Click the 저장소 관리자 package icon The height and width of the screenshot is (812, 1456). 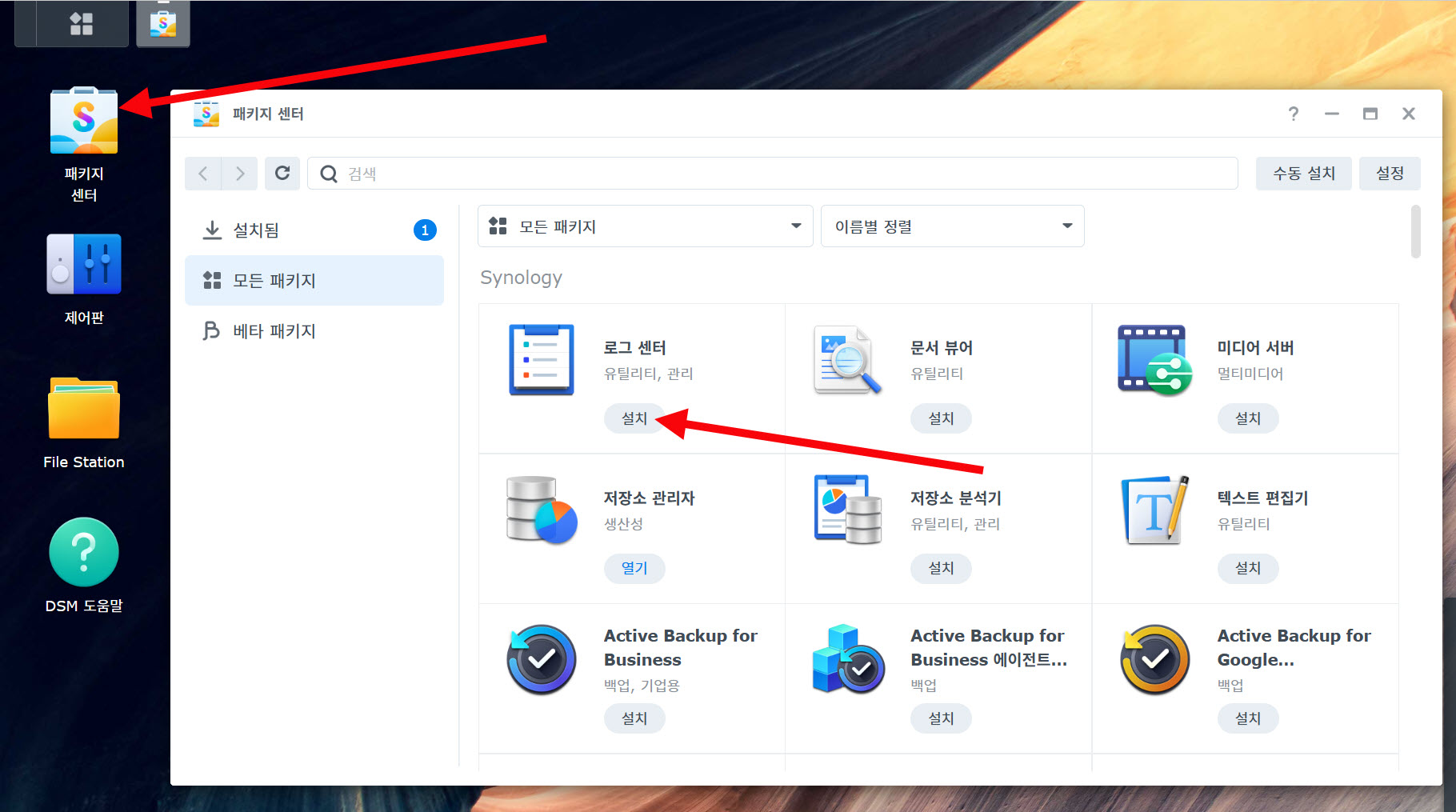pyautogui.click(x=542, y=510)
